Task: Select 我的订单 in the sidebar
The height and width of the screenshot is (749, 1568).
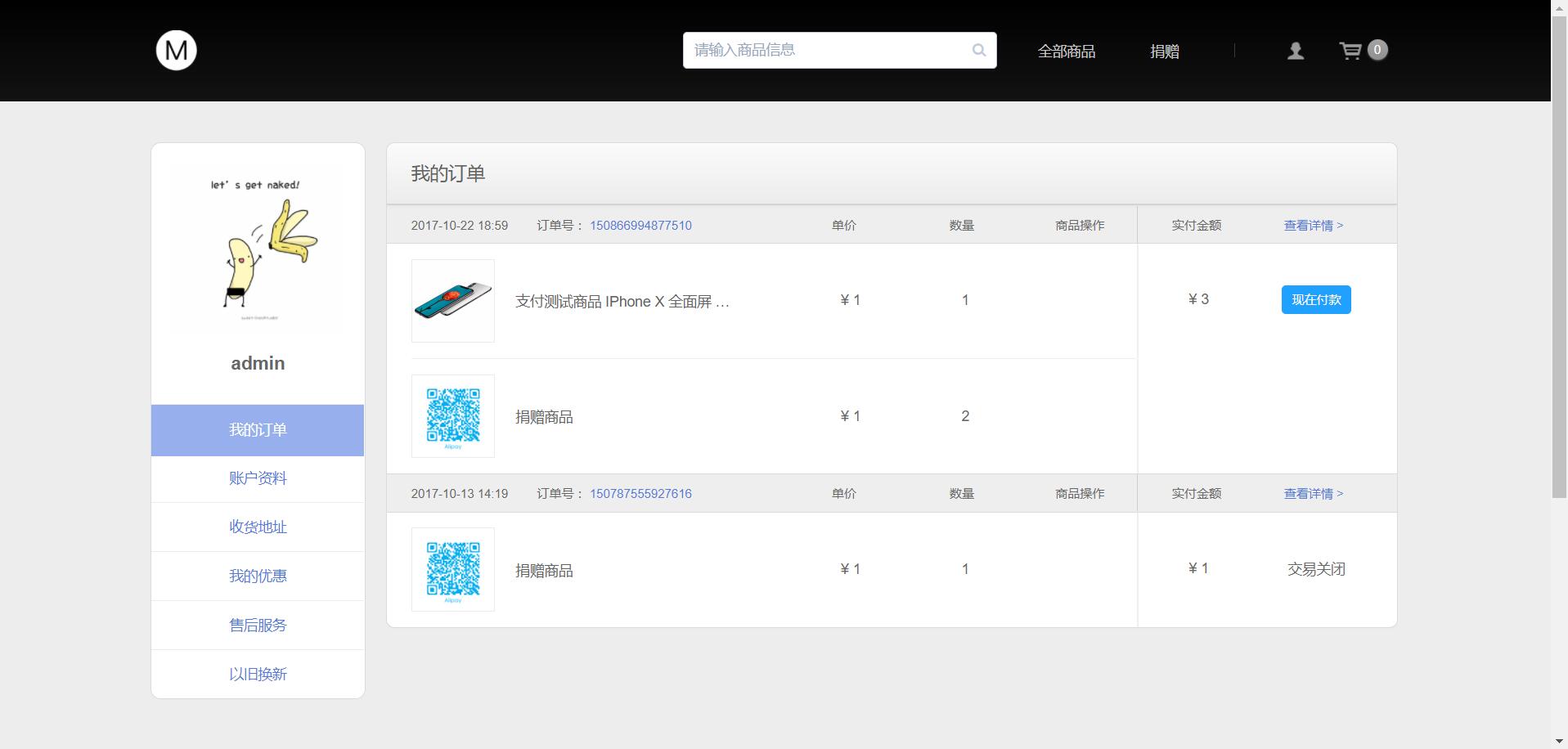Action: pos(258,430)
